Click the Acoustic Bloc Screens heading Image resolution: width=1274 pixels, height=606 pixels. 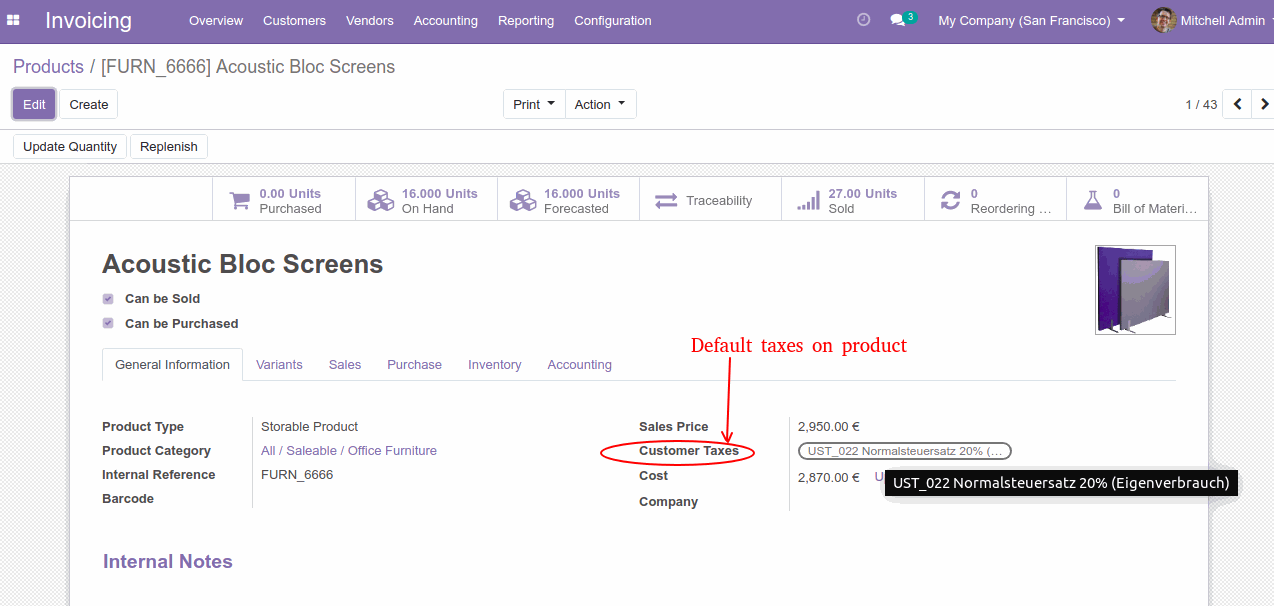point(243,264)
